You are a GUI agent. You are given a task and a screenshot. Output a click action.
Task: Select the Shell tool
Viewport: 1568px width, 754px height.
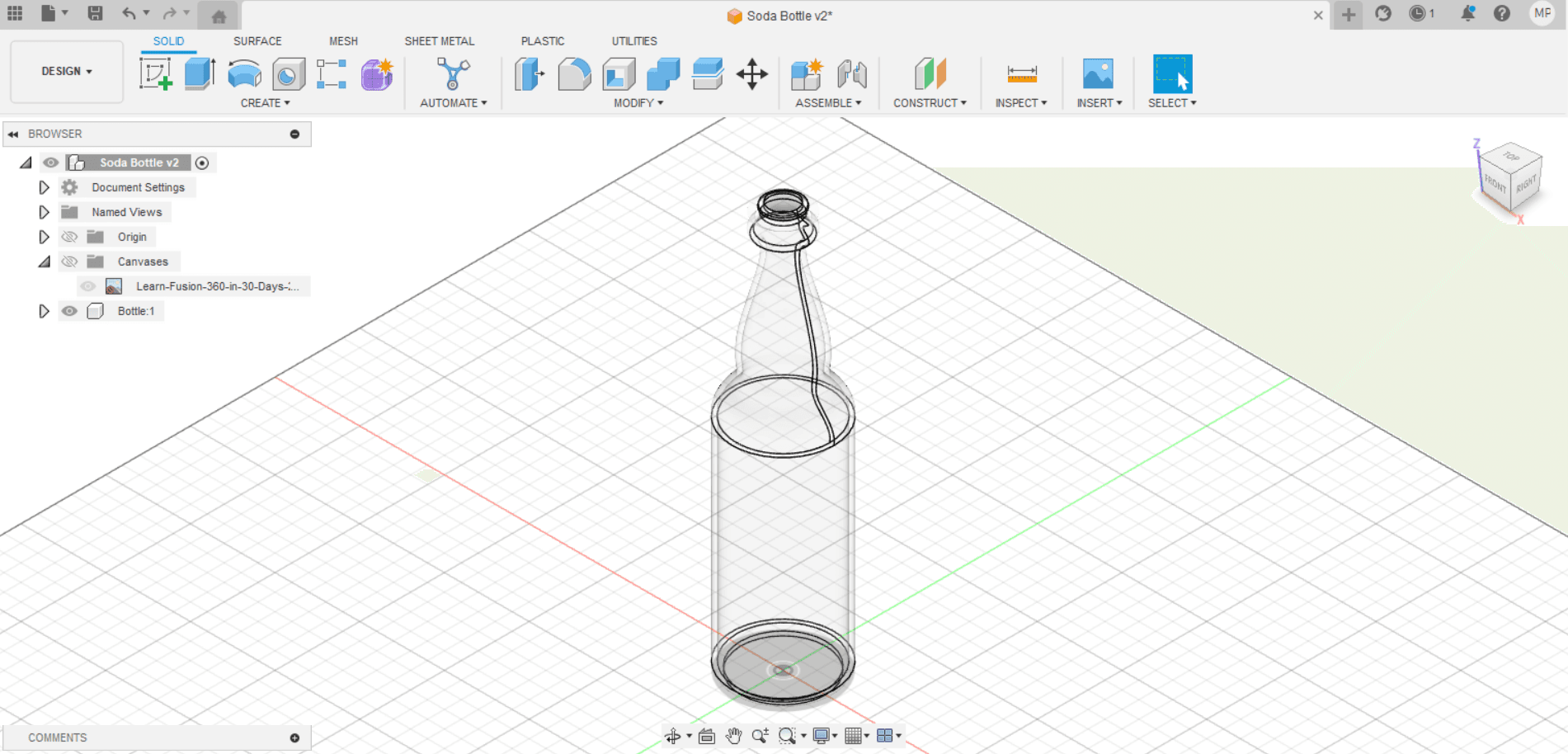click(x=619, y=74)
